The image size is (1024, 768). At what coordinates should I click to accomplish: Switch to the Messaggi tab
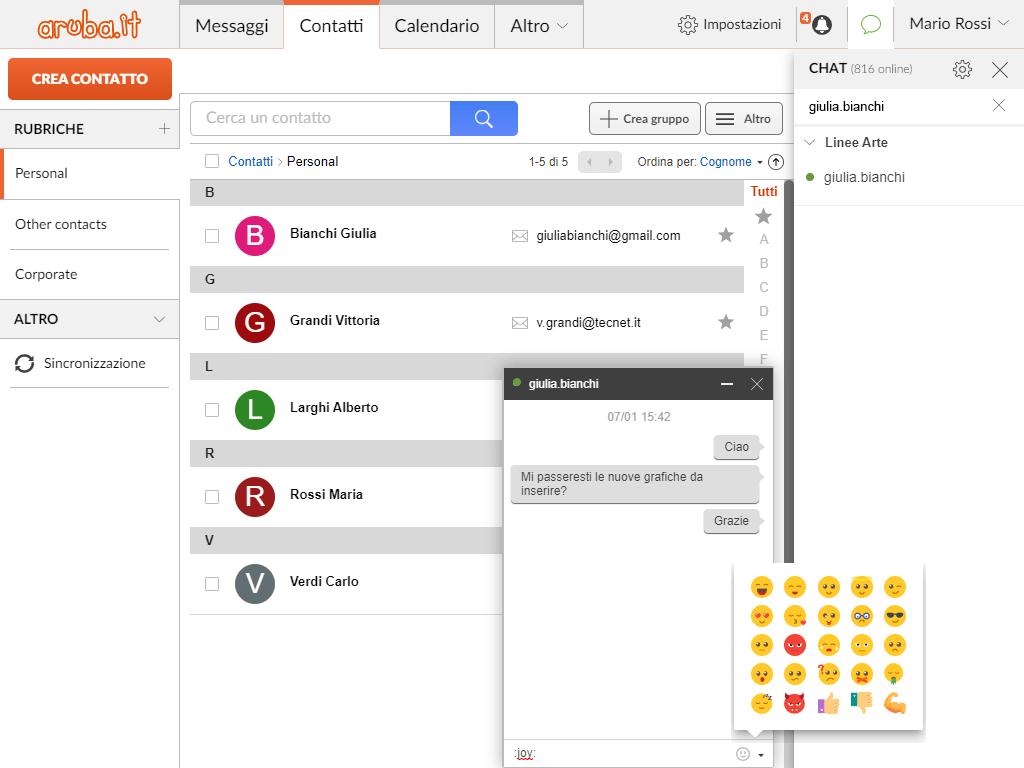point(232,26)
